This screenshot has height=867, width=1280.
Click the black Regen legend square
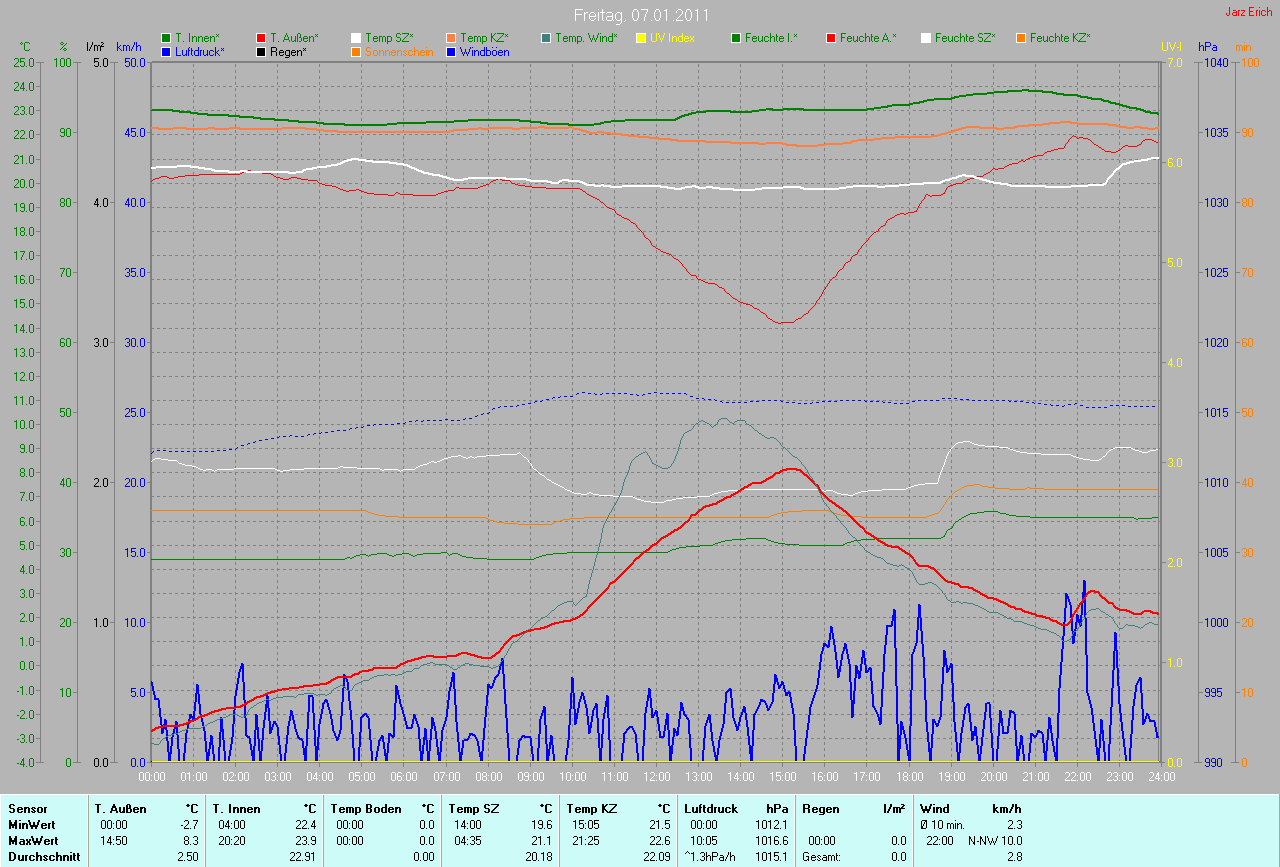point(261,51)
